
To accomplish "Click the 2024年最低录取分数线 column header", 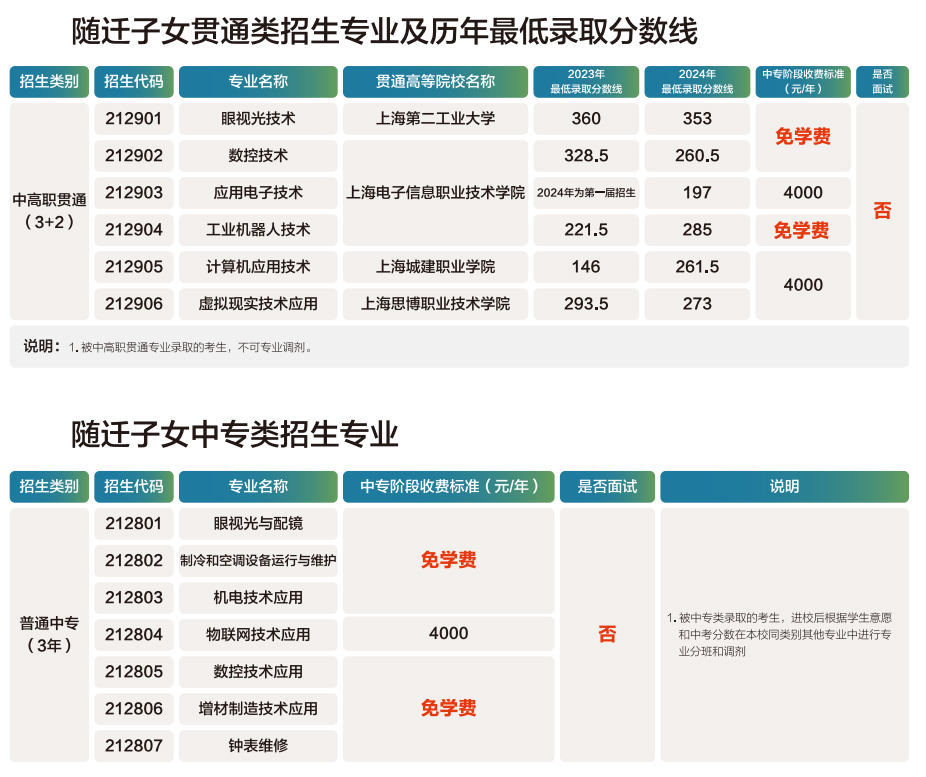I will click(696, 81).
